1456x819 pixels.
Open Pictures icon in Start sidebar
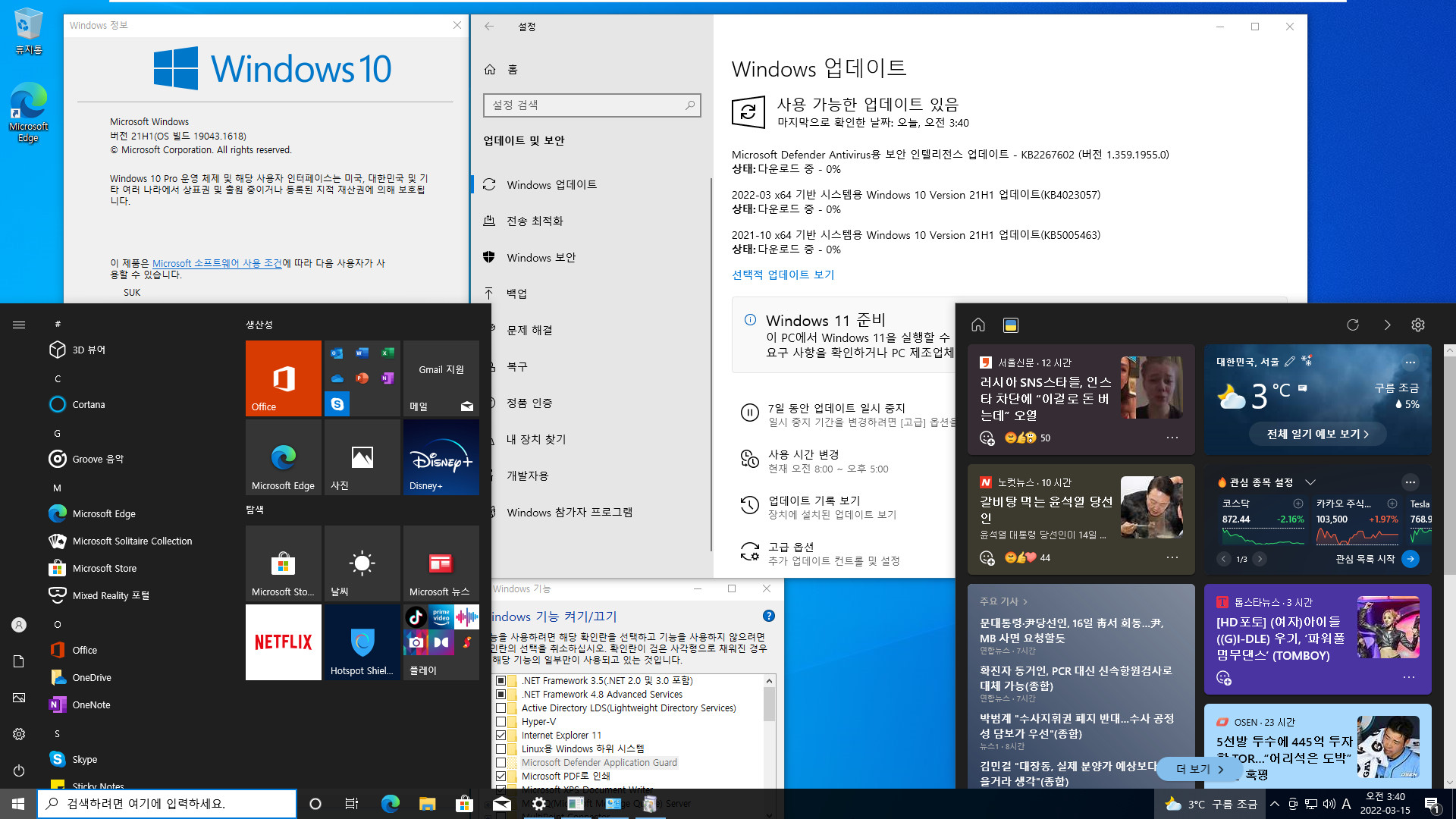19,698
